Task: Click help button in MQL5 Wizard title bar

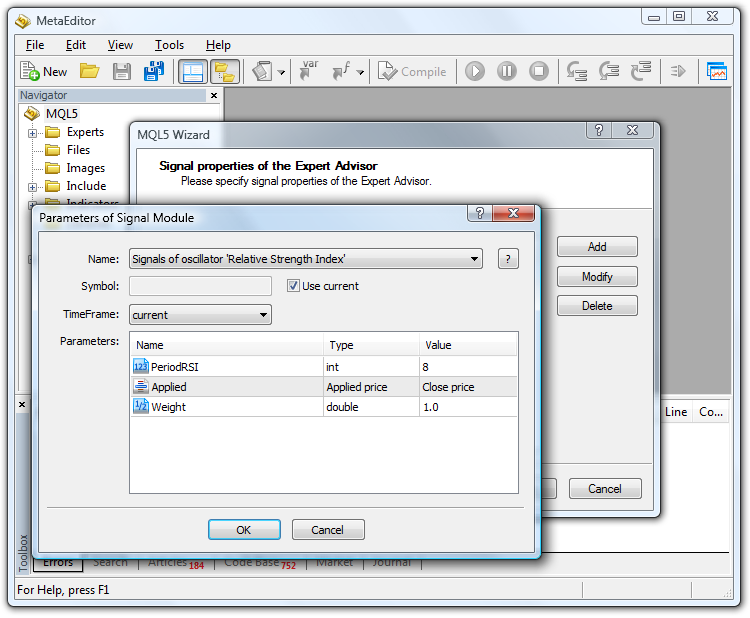Action: [599, 130]
